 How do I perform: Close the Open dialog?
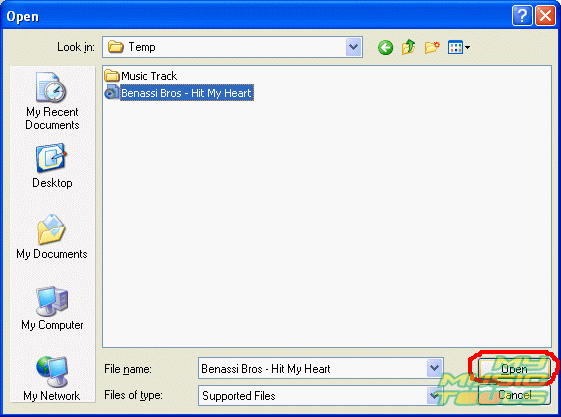545,16
